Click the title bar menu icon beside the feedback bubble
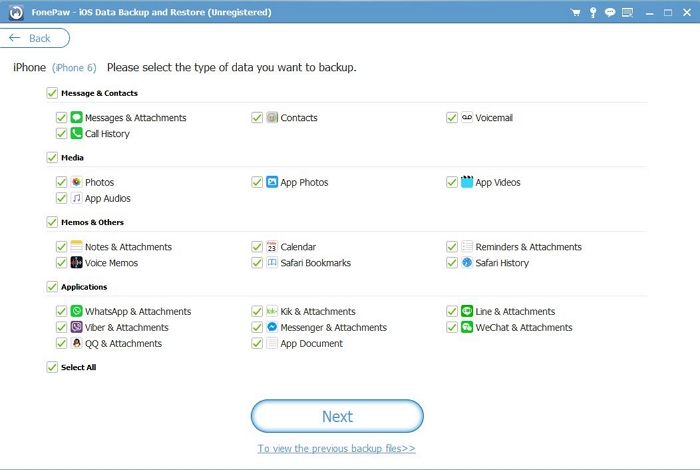Image resolution: width=700 pixels, height=470 pixels. 628,12
